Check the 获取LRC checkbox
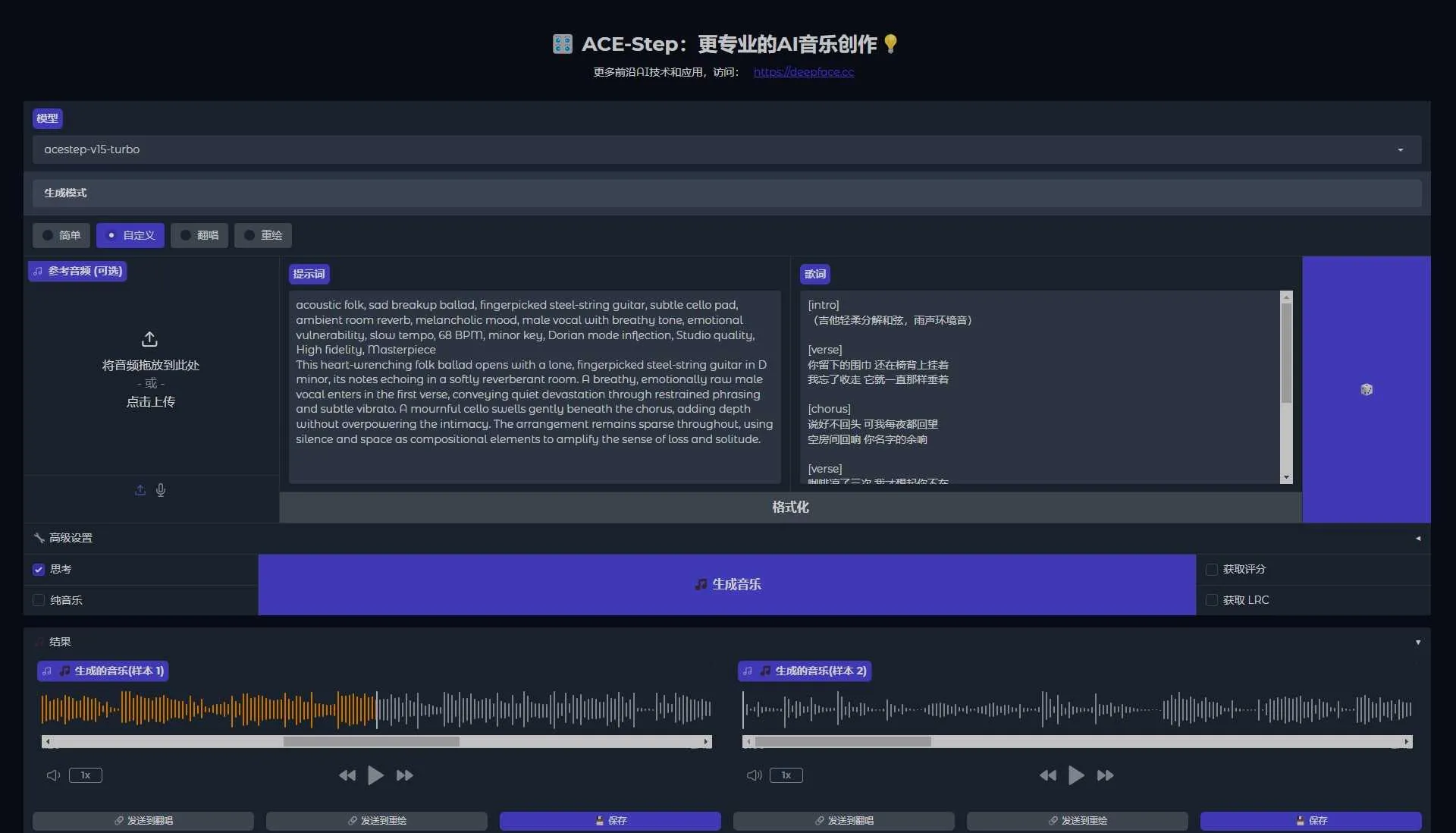Viewport: 1456px width, 833px height. point(1211,599)
